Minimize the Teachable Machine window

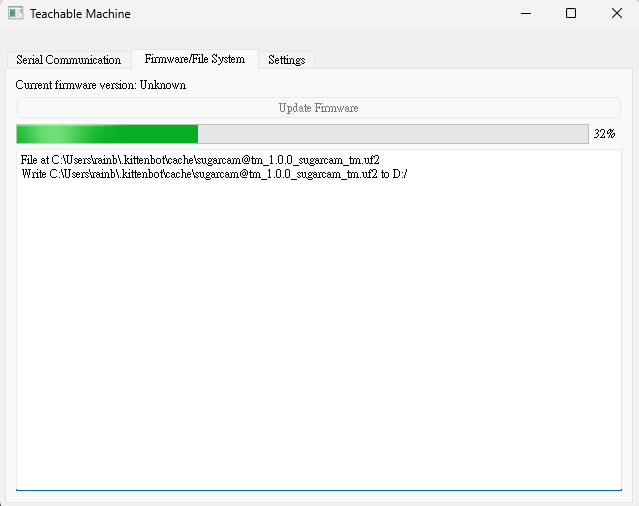coord(526,13)
